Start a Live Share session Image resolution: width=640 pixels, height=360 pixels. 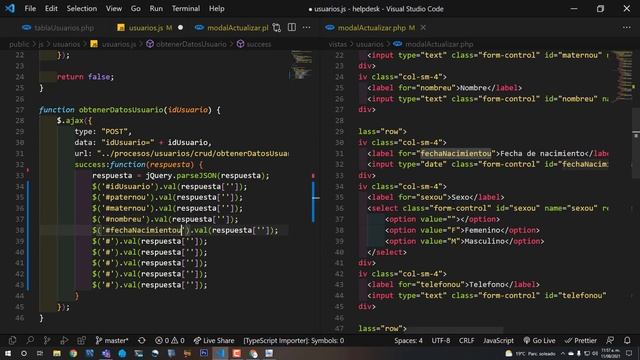click(x=214, y=340)
